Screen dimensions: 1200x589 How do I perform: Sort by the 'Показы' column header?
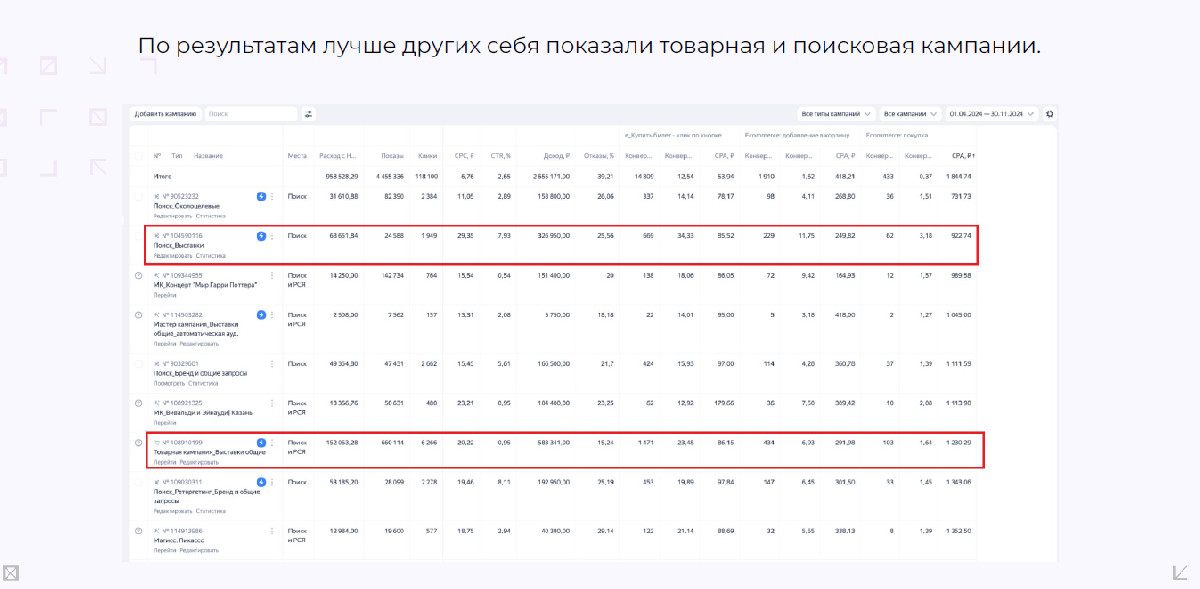point(391,156)
